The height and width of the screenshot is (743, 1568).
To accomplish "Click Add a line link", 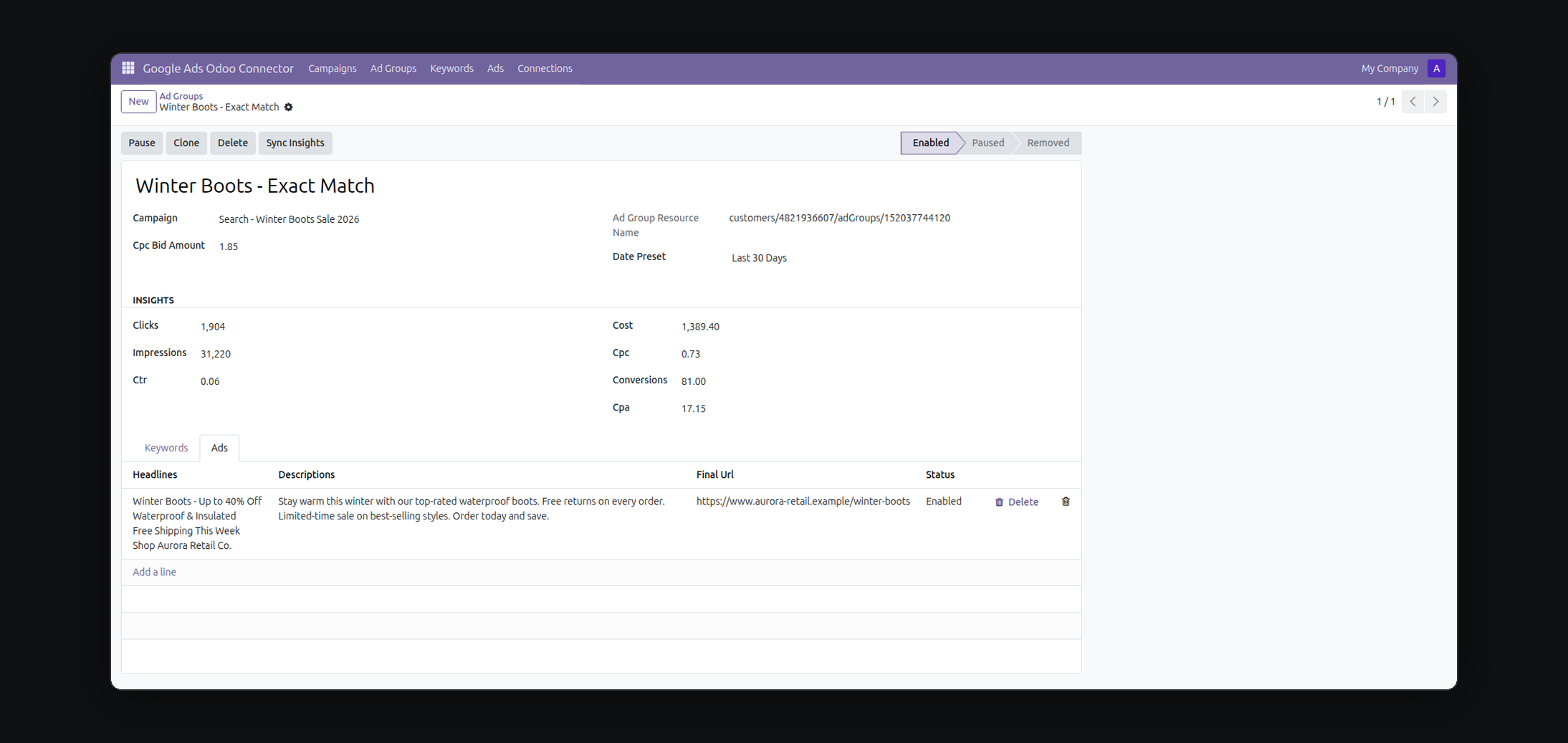I will 154,572.
